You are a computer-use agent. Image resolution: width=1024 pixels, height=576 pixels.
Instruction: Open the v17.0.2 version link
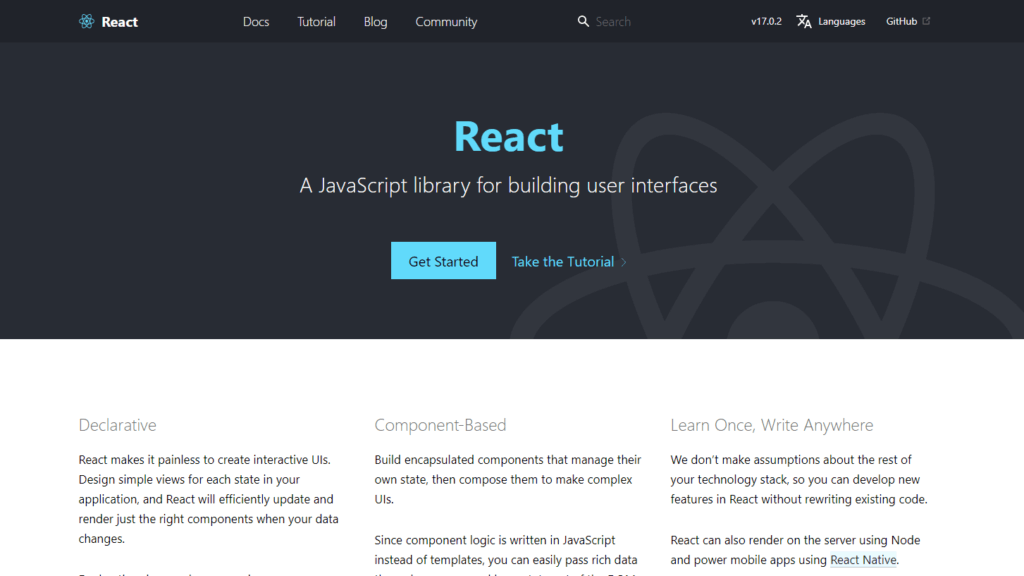pos(766,22)
